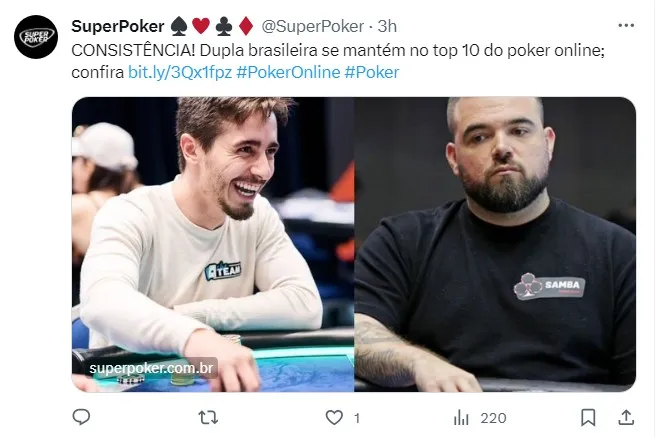Click the SuperPoker display name
656x437 pixels.
point(118,26)
